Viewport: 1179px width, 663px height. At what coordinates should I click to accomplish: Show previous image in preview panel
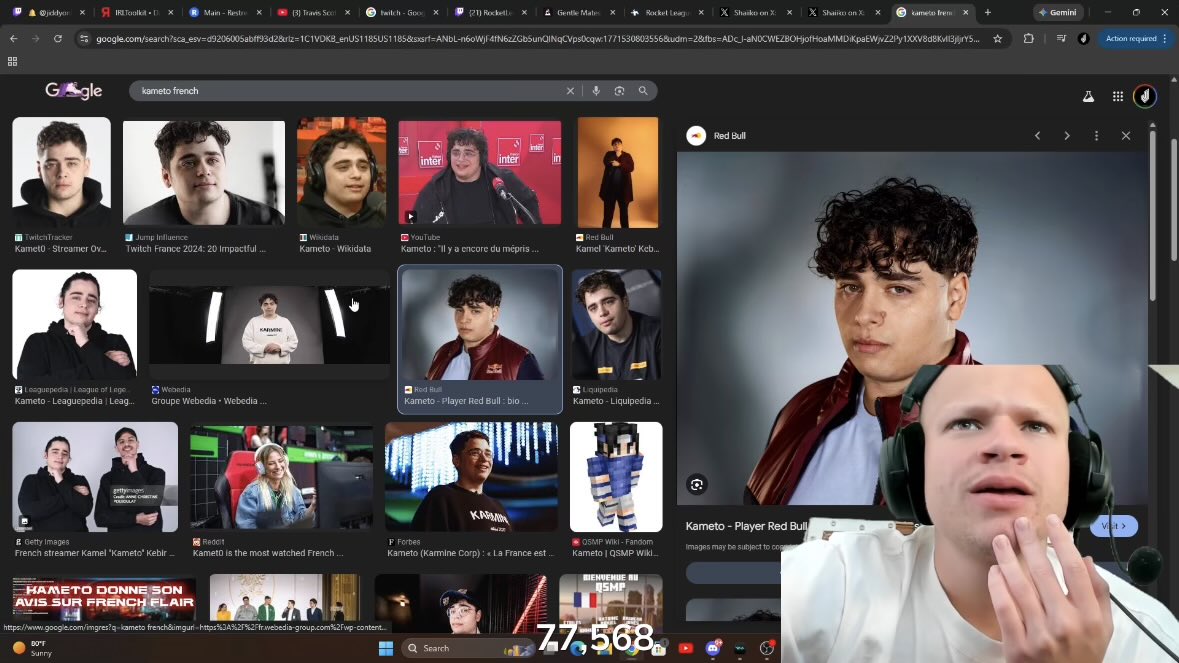click(1038, 136)
